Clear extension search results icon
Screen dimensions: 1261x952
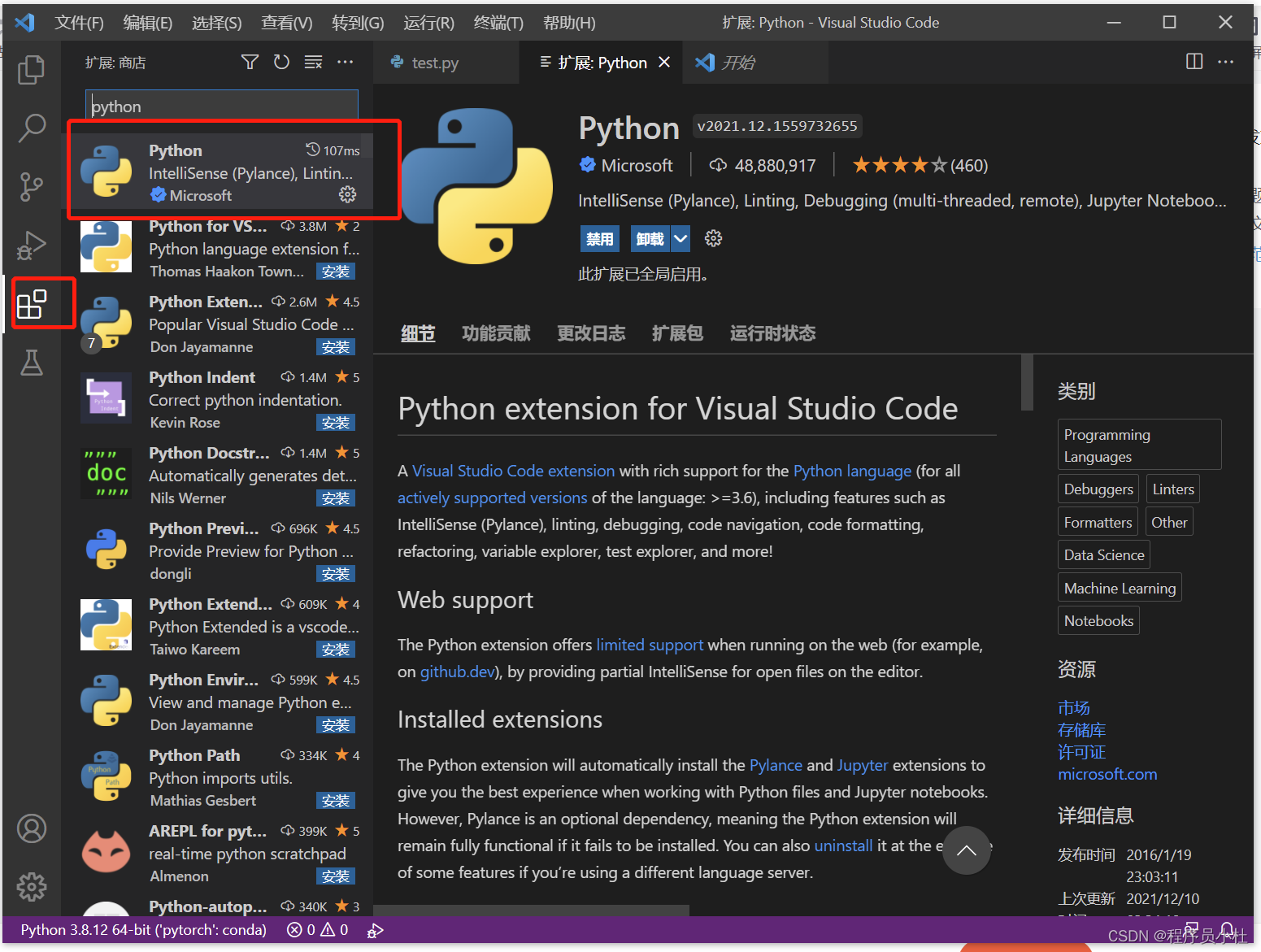313,63
